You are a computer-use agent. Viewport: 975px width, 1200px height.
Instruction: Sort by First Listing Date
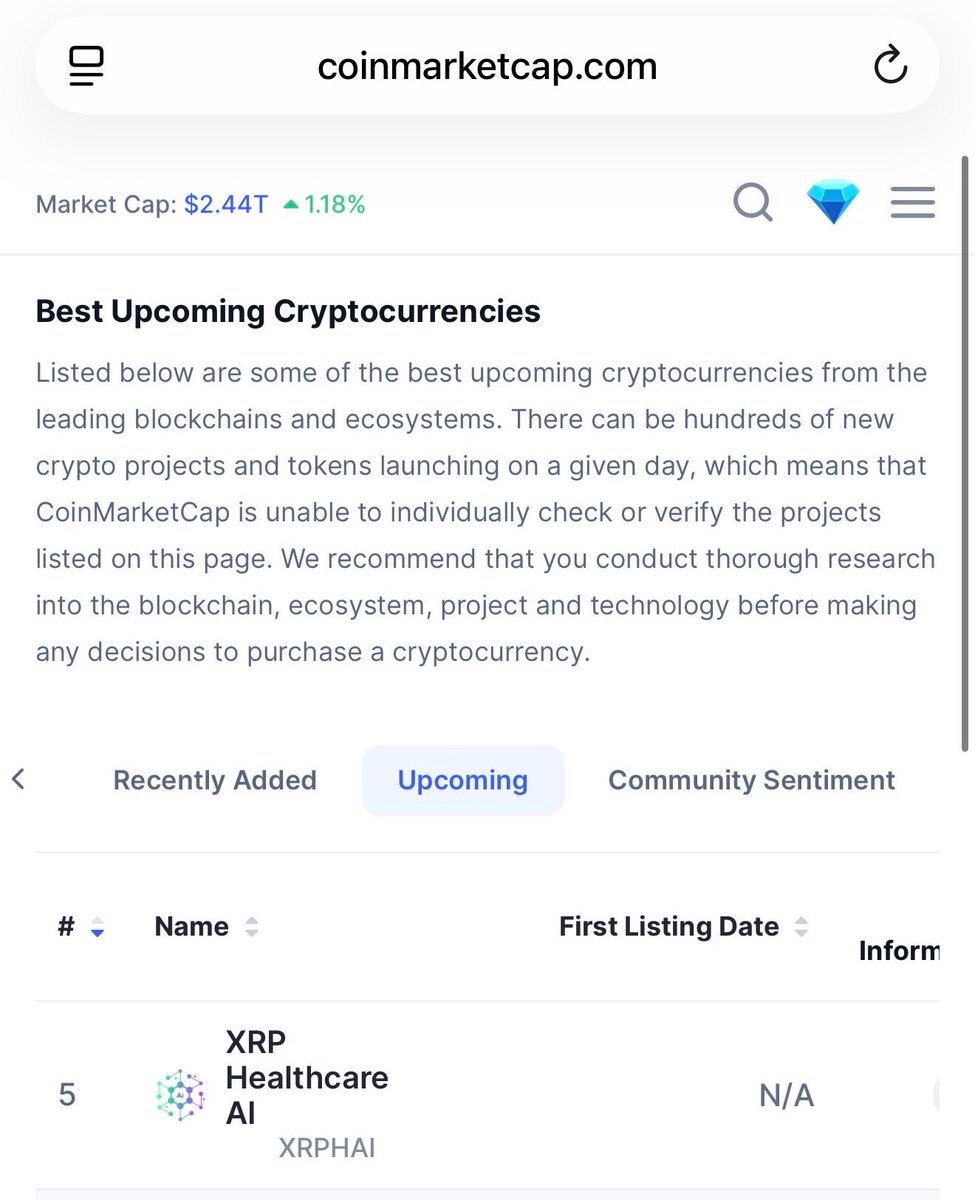coord(800,927)
